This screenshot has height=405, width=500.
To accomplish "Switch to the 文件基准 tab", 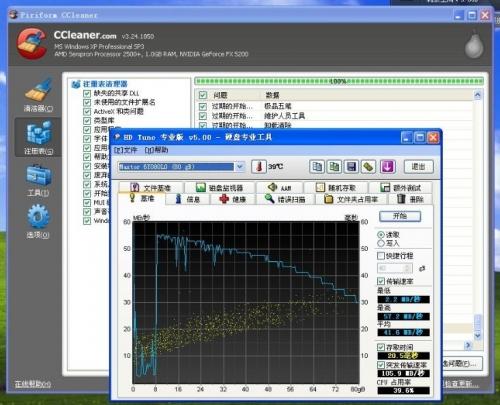I will (x=151, y=188).
